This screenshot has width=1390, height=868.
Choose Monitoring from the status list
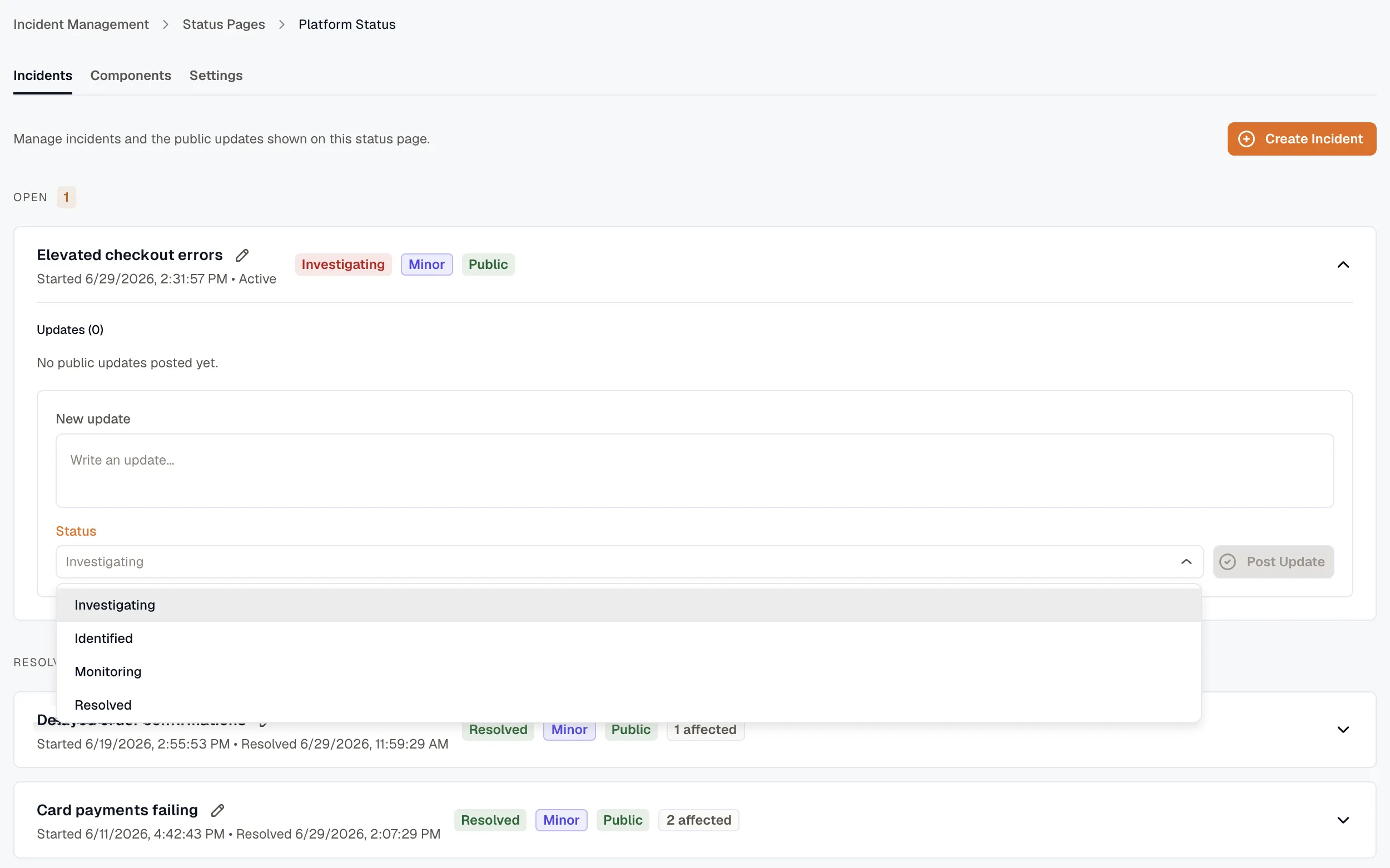pyautogui.click(x=628, y=672)
